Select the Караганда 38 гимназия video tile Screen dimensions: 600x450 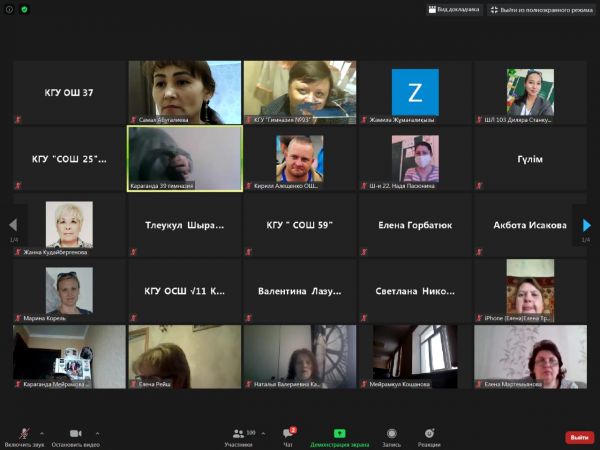pyautogui.click(x=184, y=158)
